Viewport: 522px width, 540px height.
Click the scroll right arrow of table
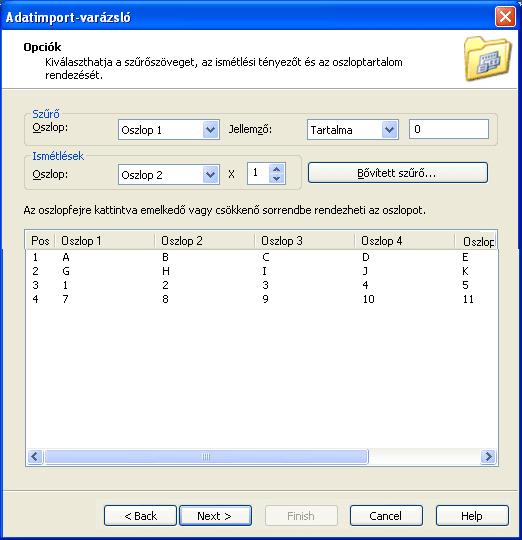(488, 457)
